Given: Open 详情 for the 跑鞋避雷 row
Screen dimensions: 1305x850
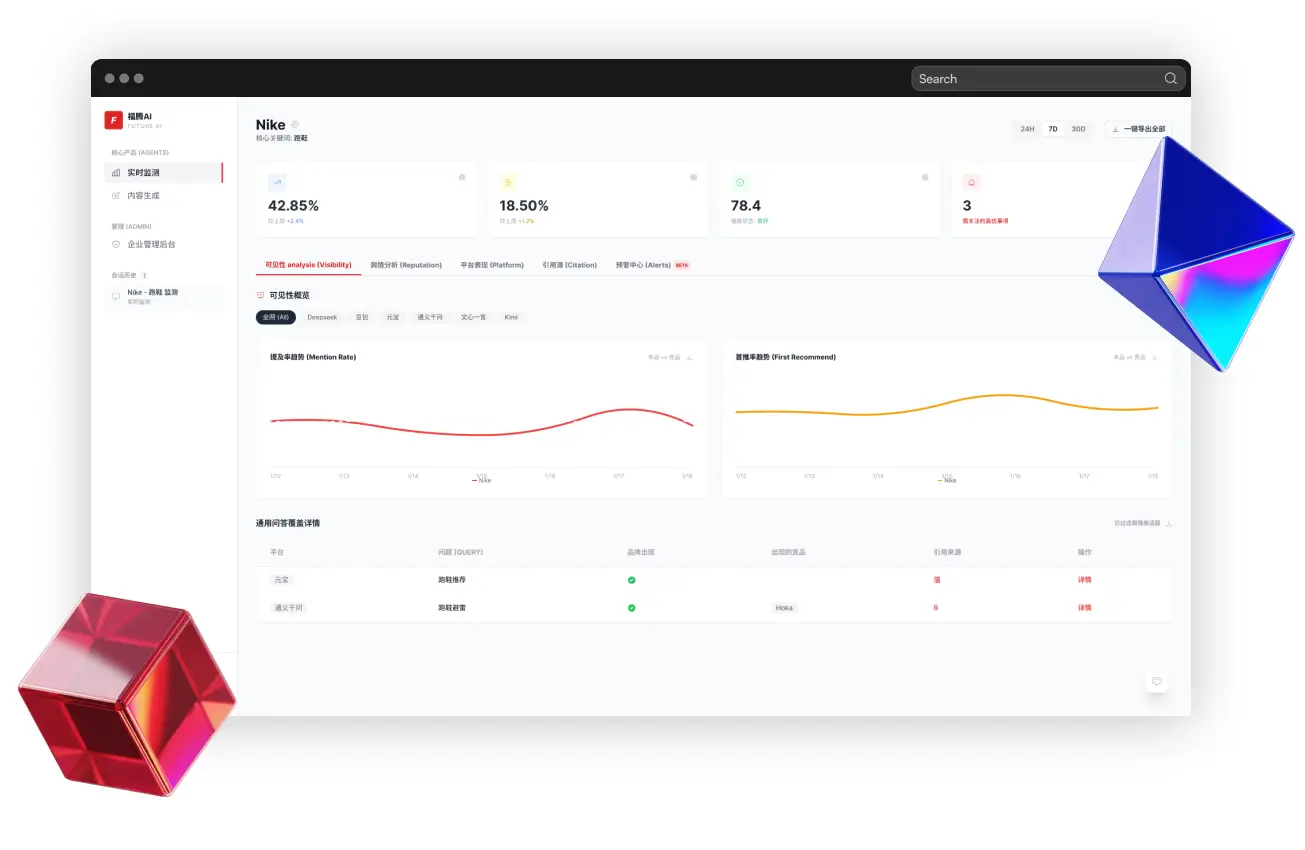Looking at the screenshot, I should [1084, 608].
